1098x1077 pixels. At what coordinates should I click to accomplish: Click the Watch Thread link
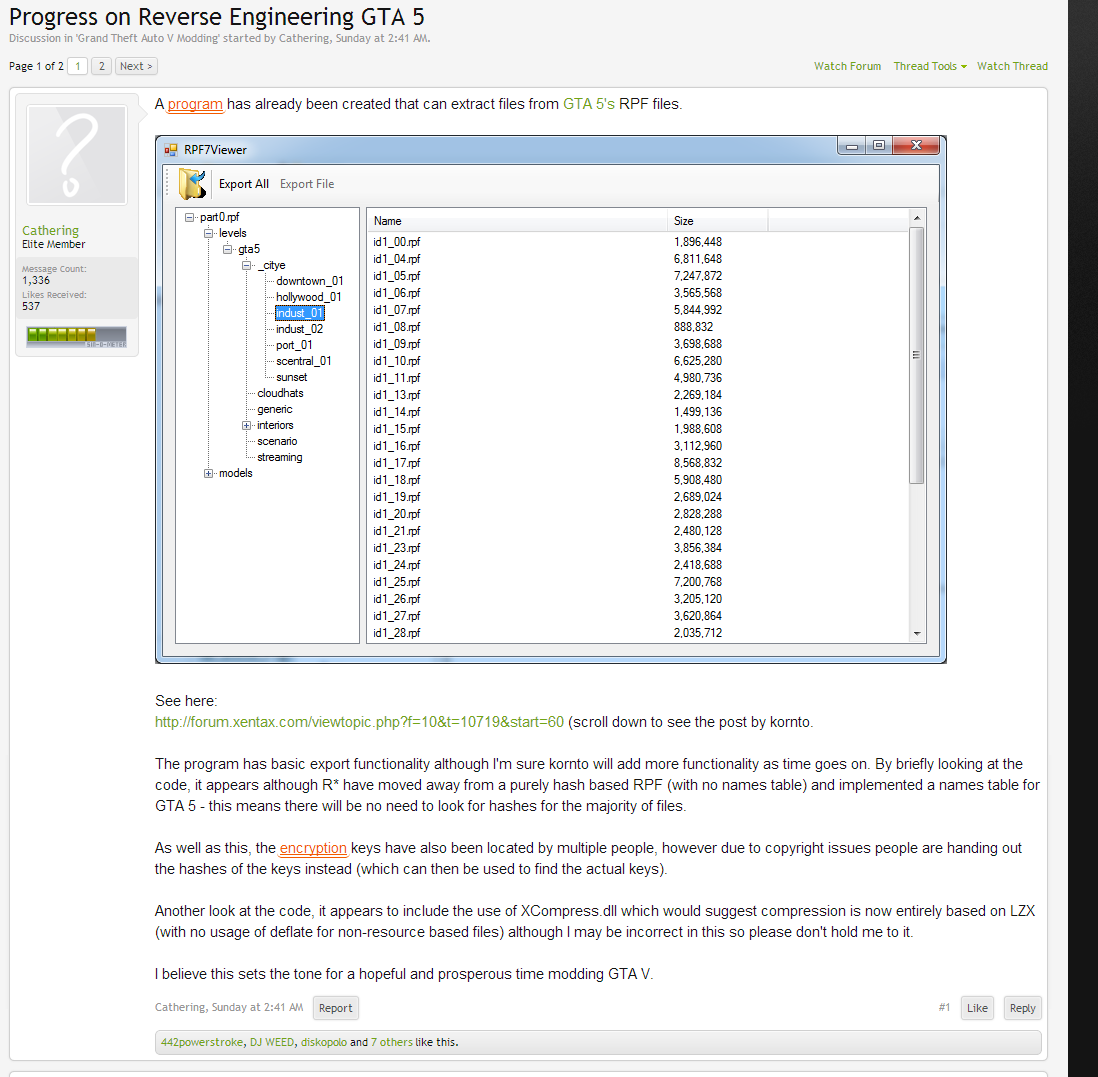tap(1013, 66)
